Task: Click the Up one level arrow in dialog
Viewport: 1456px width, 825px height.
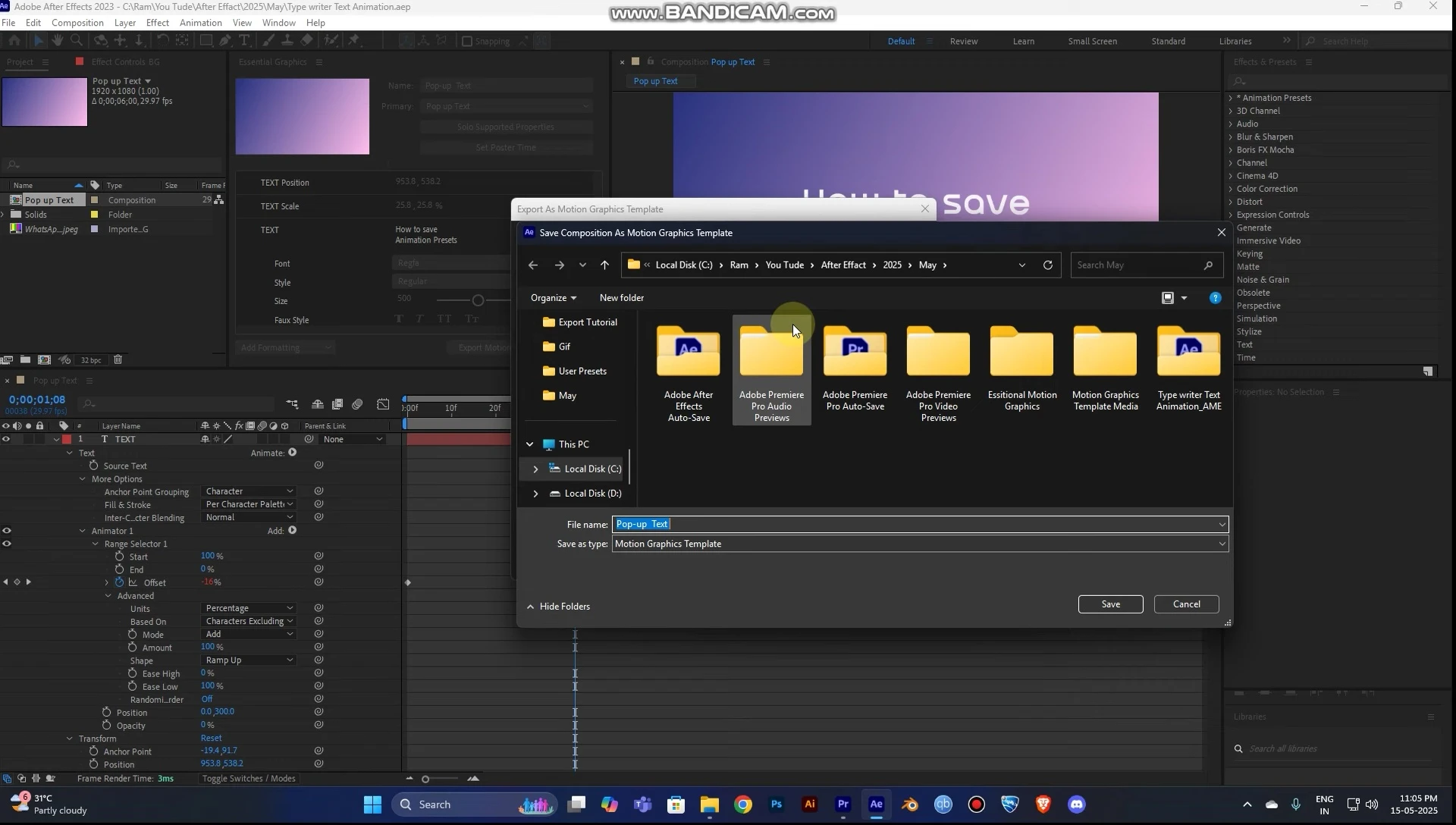Action: [604, 265]
